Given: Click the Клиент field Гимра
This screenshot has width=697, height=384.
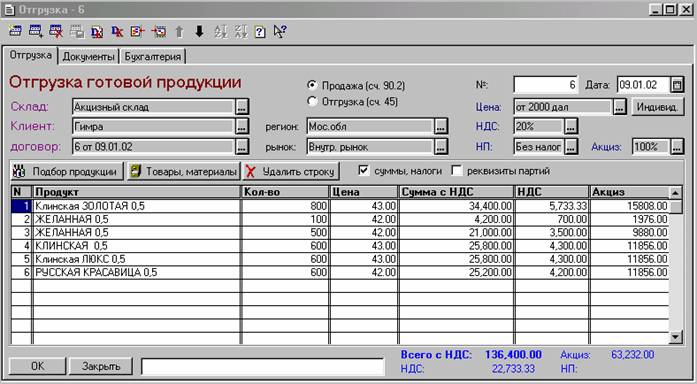Looking at the screenshot, I should click(153, 127).
